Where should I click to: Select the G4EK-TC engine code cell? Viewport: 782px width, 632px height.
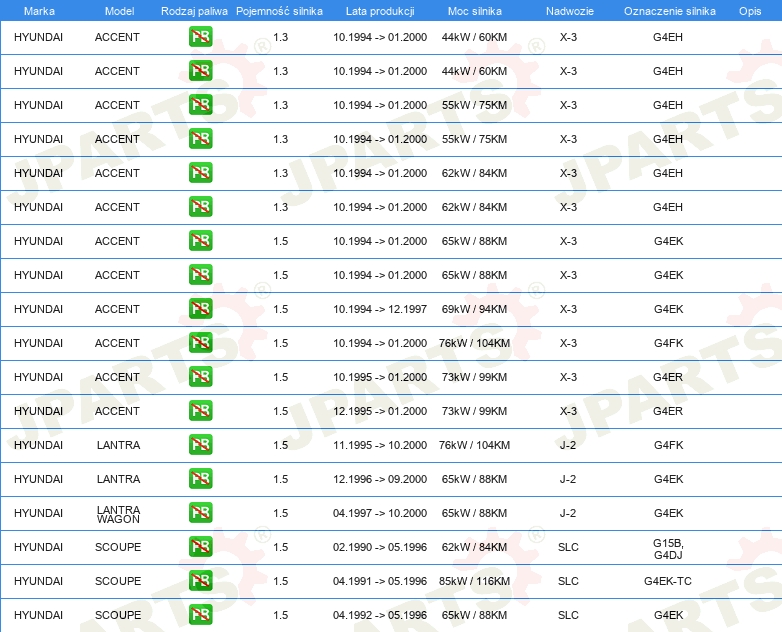pyautogui.click(x=668, y=581)
